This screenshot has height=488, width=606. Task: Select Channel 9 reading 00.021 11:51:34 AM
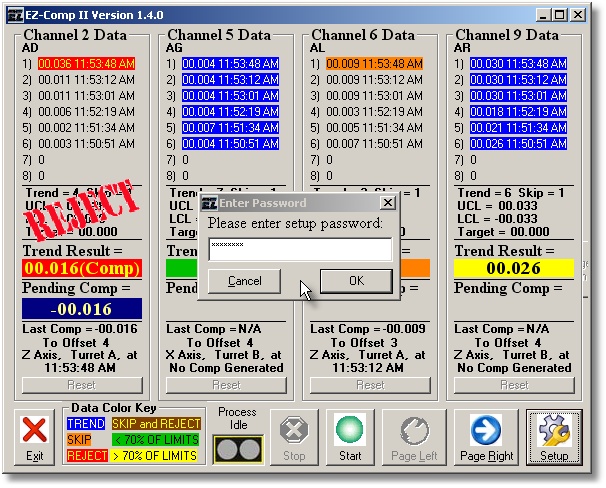point(518,128)
